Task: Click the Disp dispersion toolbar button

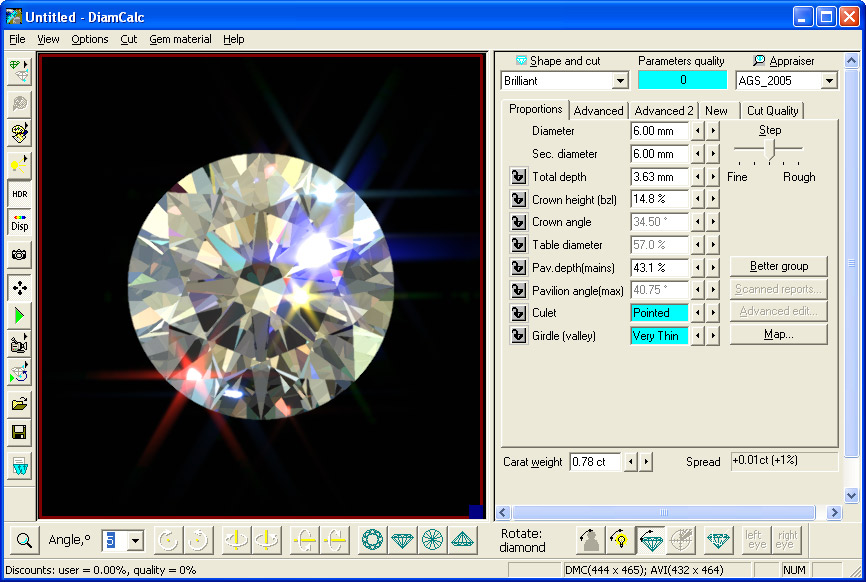Action: pos(19,223)
